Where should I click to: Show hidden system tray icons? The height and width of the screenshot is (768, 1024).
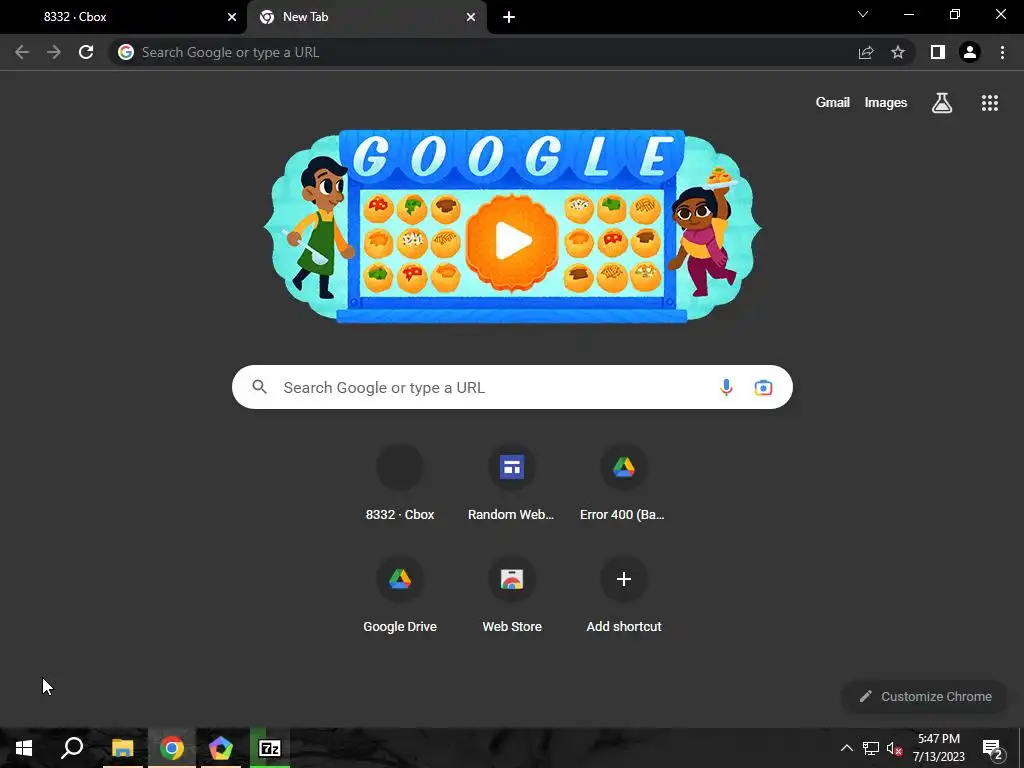coord(846,748)
